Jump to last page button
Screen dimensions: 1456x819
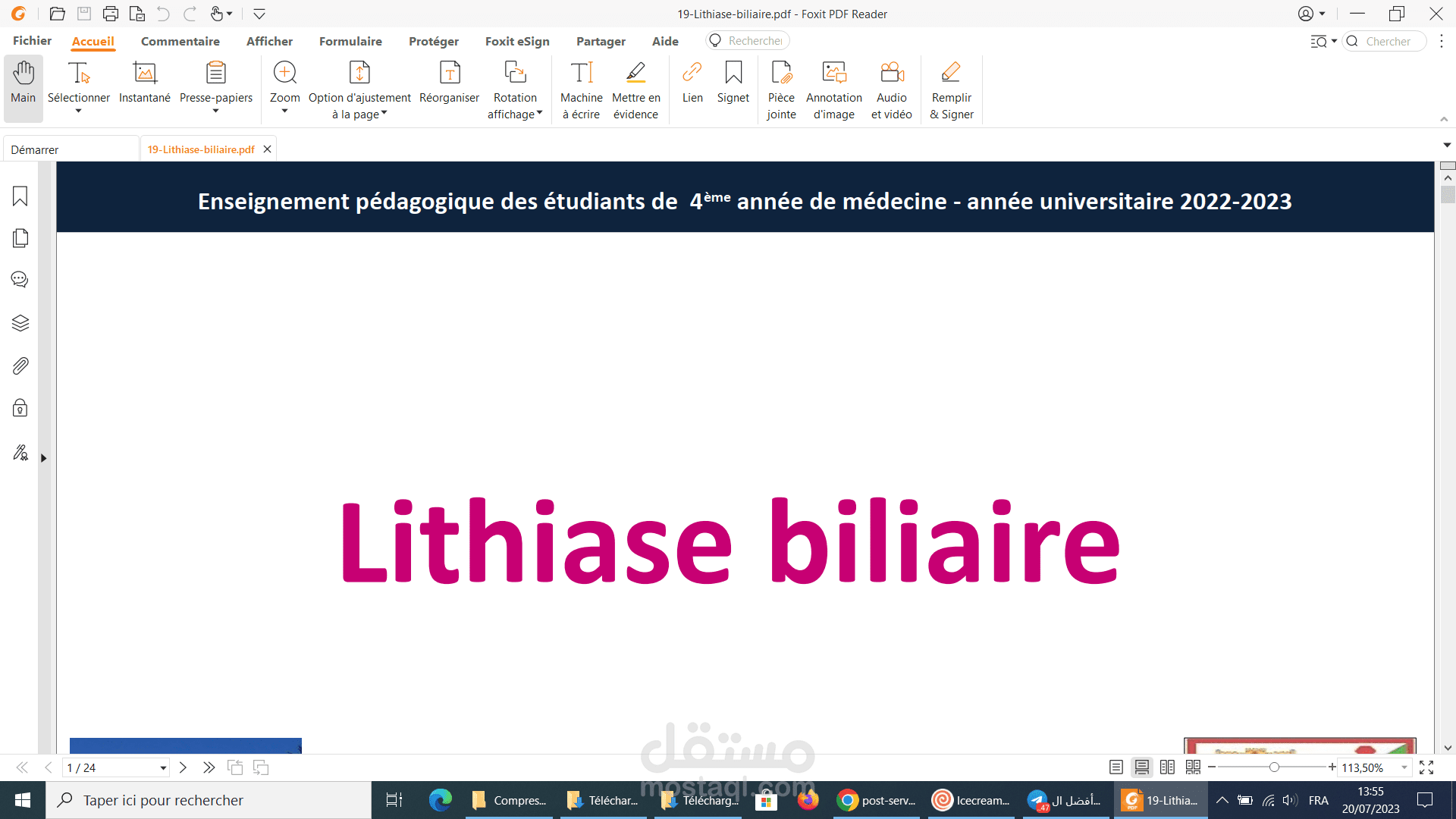point(209,767)
